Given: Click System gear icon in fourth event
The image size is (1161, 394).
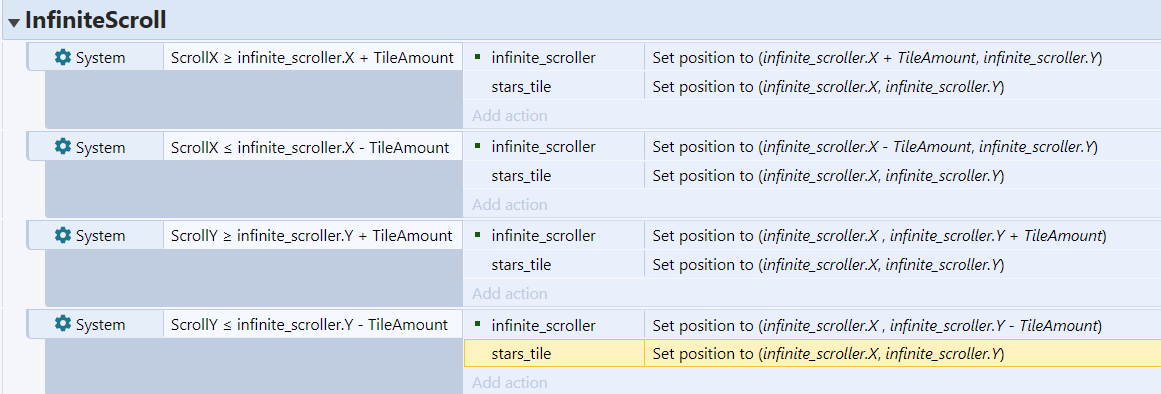Looking at the screenshot, I should pyautogui.click(x=63, y=324).
